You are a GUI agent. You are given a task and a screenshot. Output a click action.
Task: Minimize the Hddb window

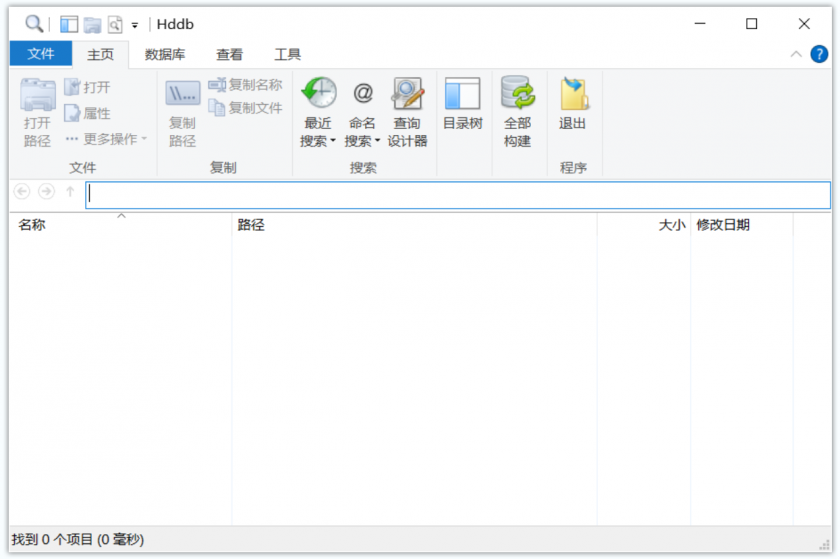coord(700,24)
